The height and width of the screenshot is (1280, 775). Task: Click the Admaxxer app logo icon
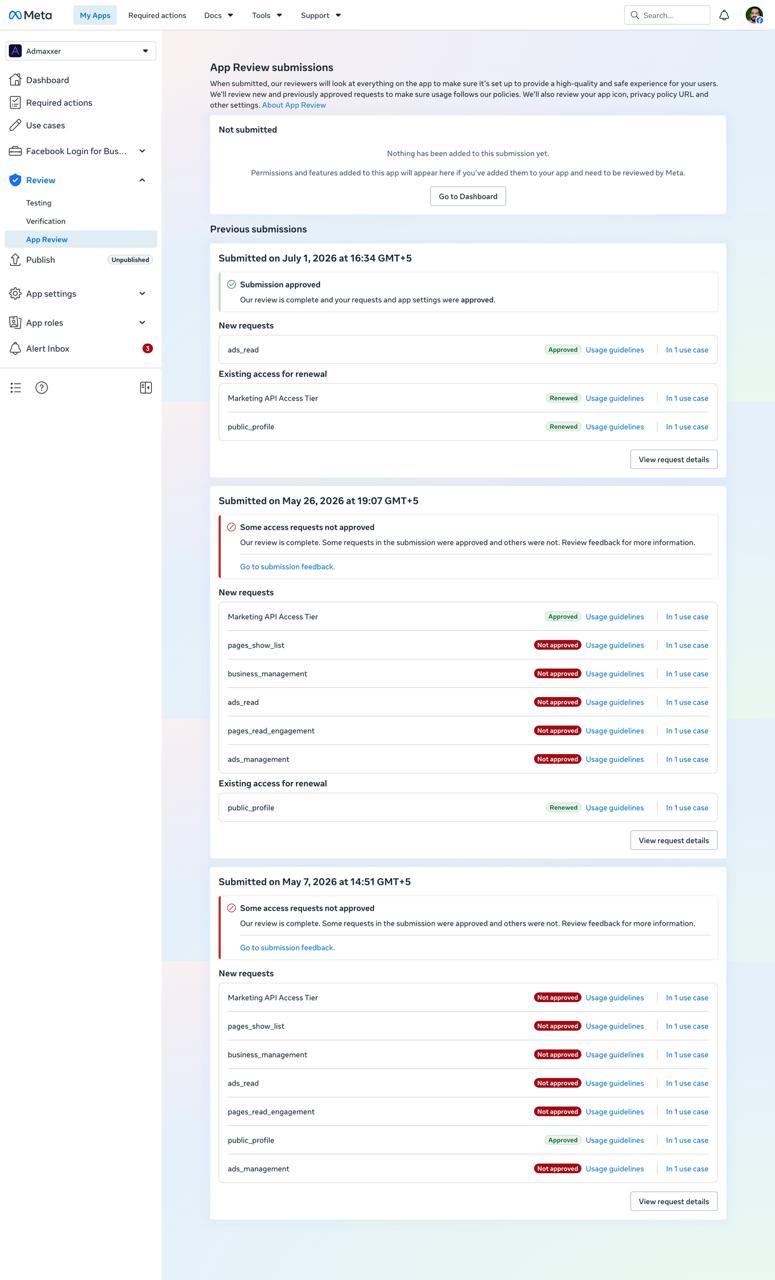point(15,51)
